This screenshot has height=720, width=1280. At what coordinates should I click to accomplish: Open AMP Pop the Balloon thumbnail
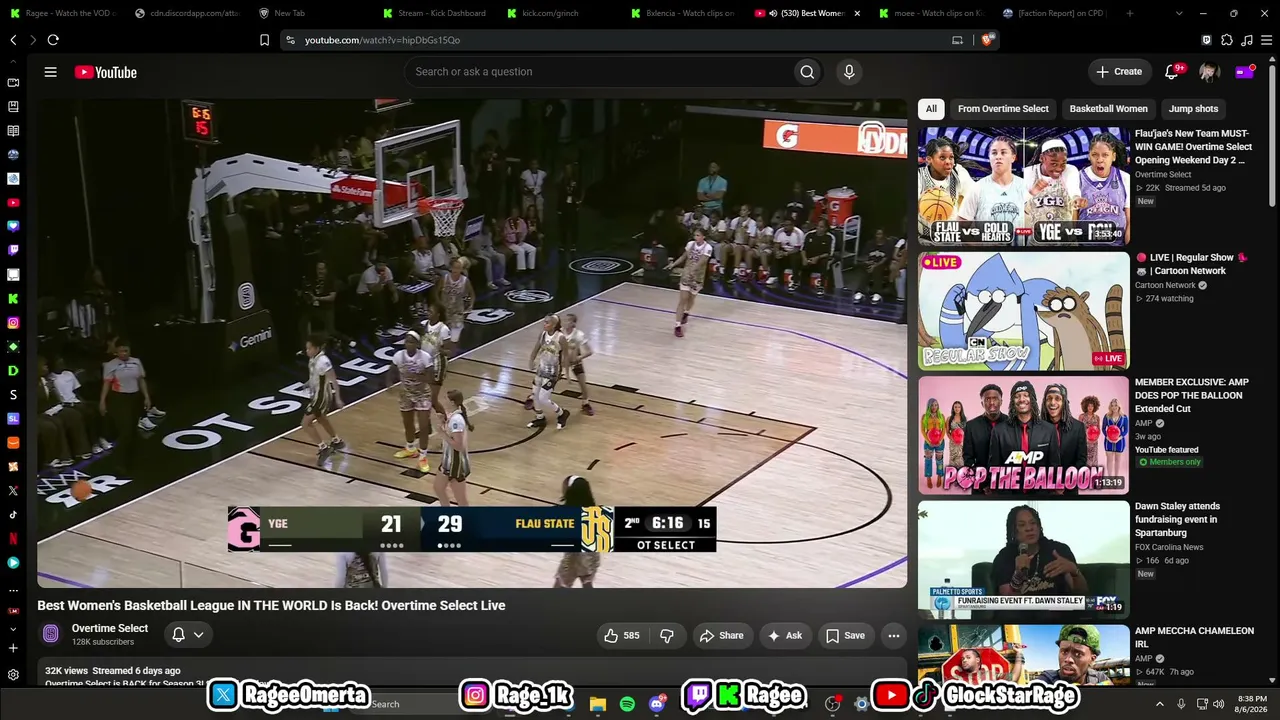point(1023,434)
